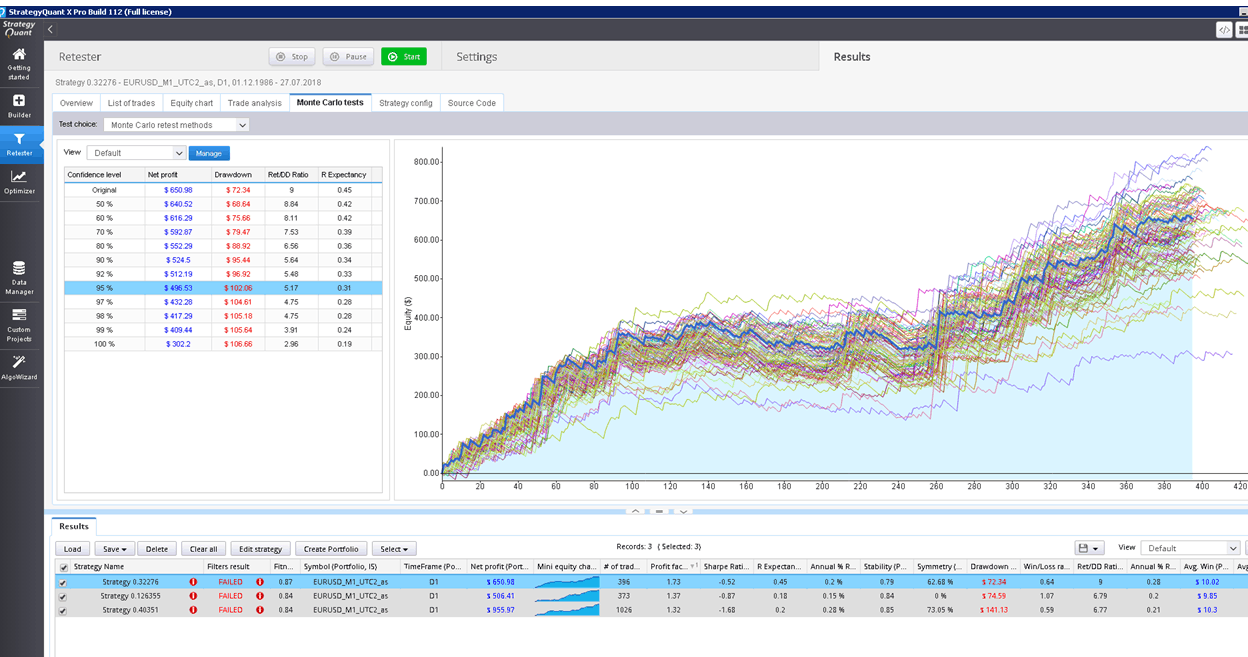This screenshot has height=657, width=1248.
Task: Open Data Manager from sidebar
Action: tap(19, 277)
